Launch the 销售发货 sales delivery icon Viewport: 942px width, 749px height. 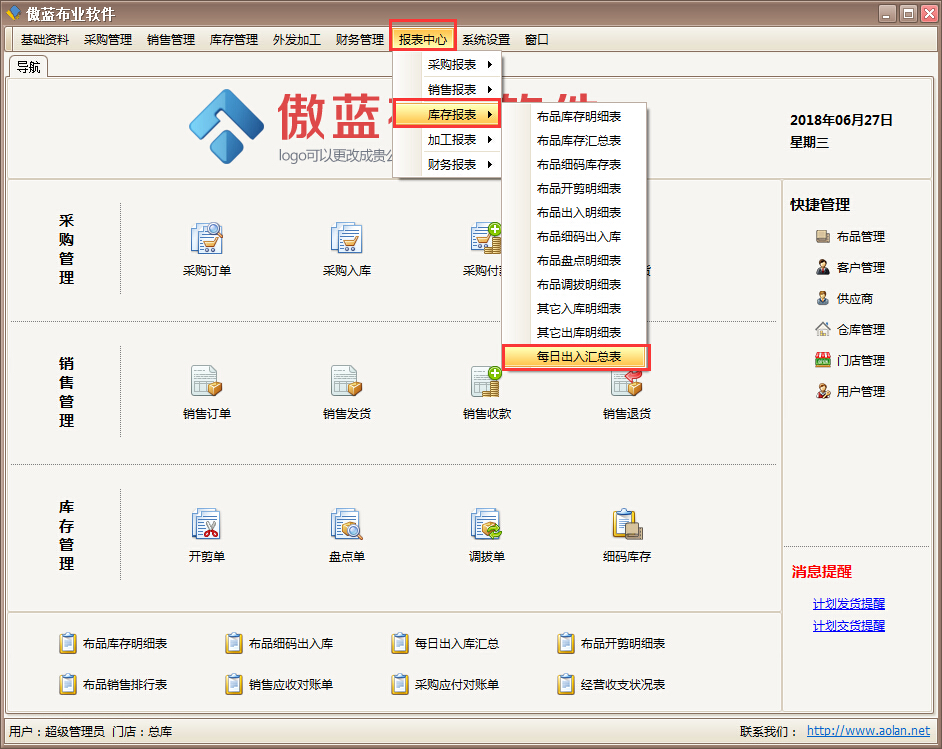(x=346, y=383)
